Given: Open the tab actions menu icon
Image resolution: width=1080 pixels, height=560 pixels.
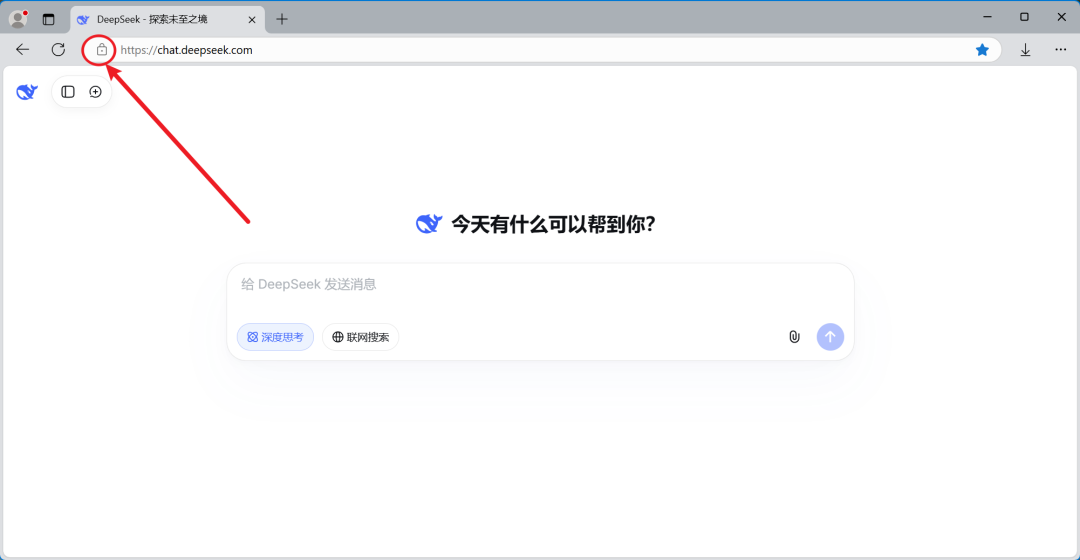Looking at the screenshot, I should click(x=48, y=19).
